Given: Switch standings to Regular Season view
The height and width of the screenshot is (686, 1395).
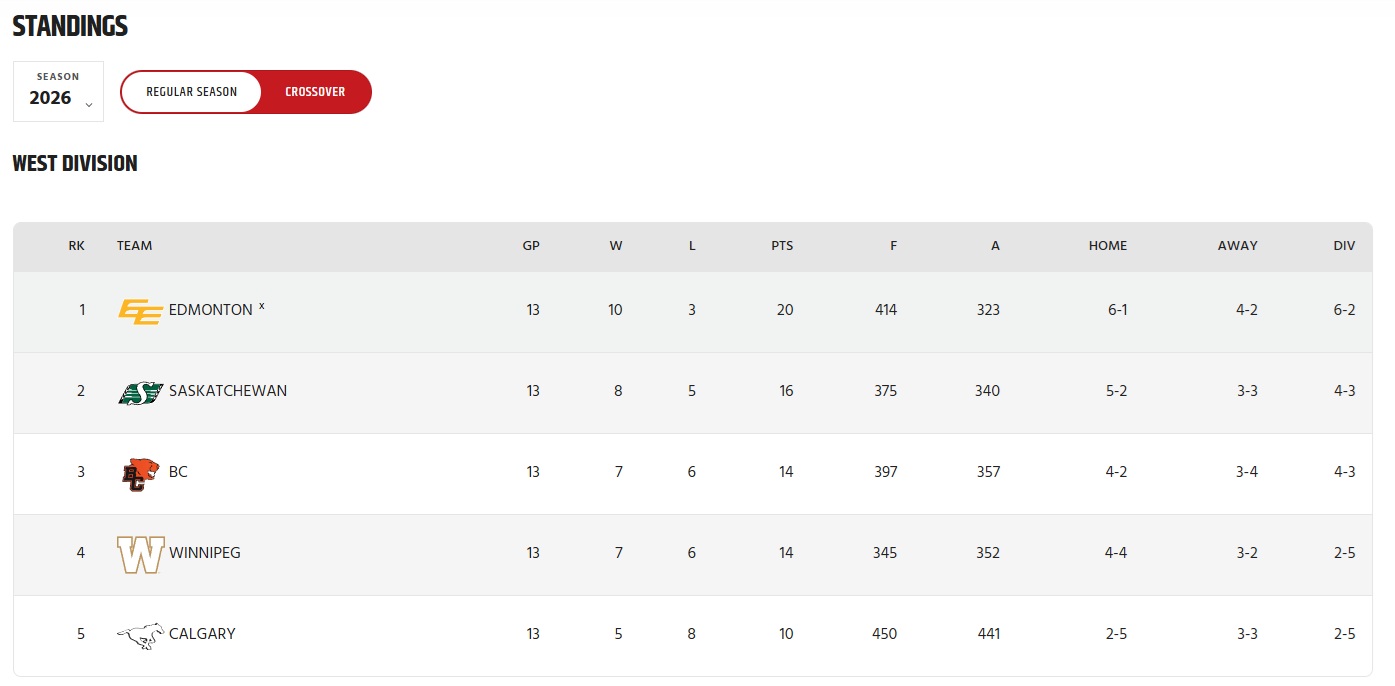Looking at the screenshot, I should (x=192, y=92).
